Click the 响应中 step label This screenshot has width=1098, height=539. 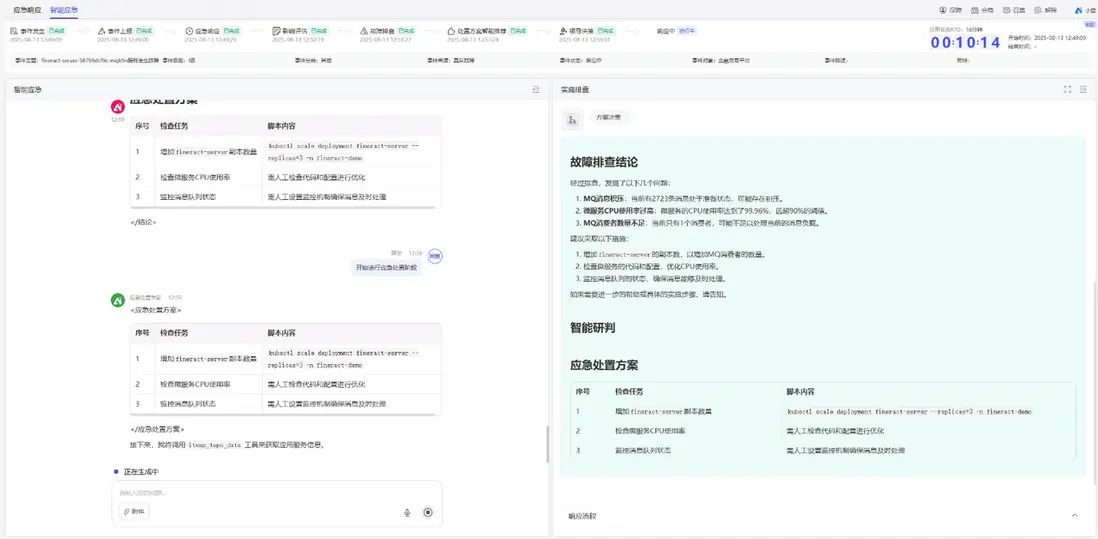[x=665, y=32]
